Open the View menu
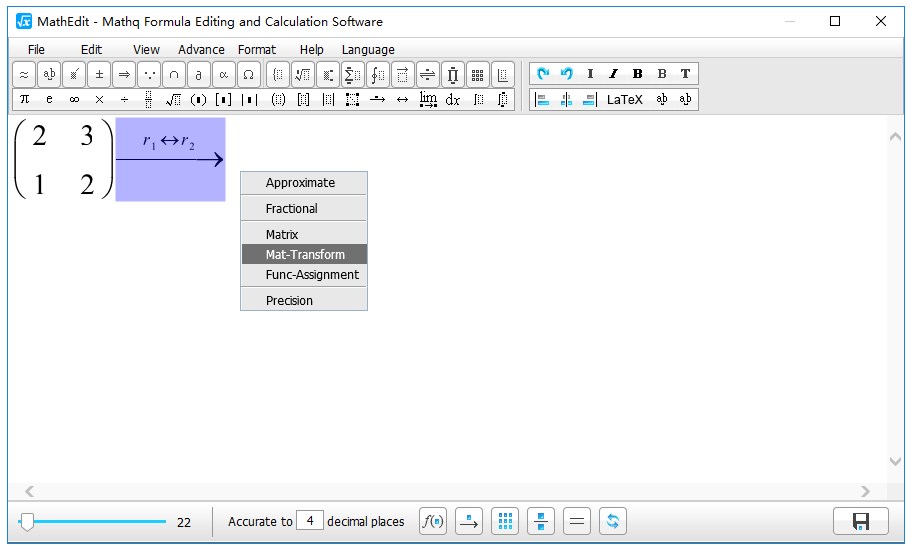Image resolution: width=912 pixels, height=551 pixels. 146,49
